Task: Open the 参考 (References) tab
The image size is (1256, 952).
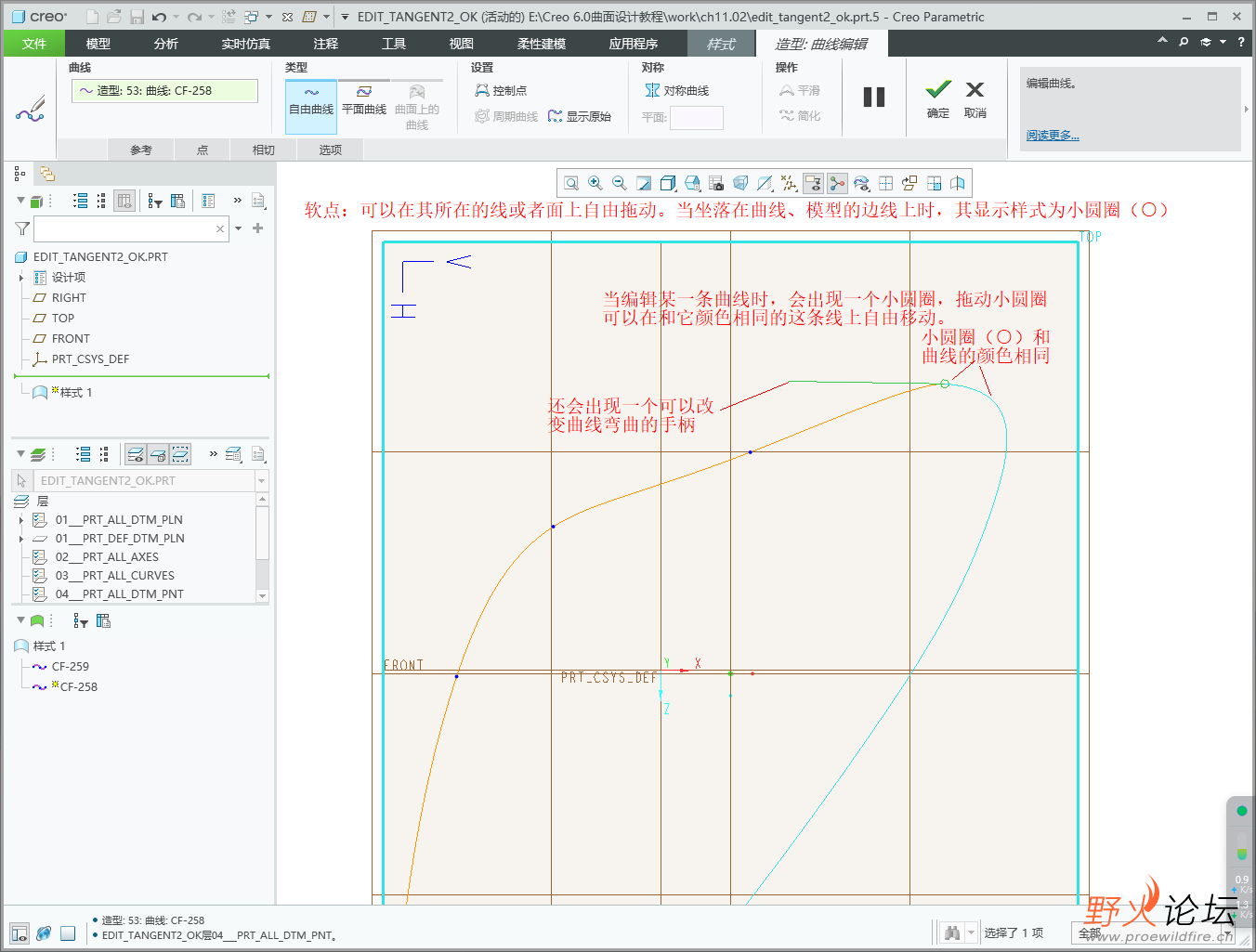Action: [x=141, y=150]
